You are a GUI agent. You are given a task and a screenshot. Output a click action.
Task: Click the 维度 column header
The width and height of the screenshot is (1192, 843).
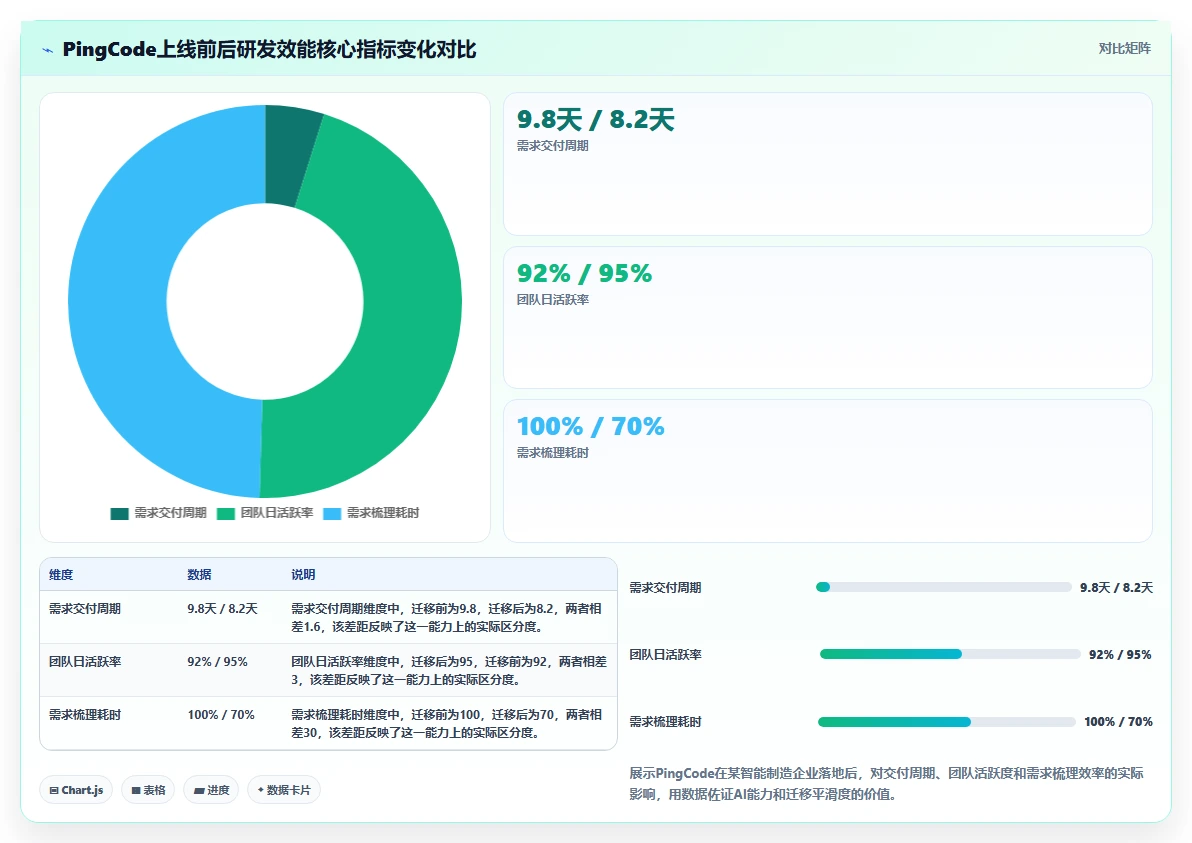tap(61, 575)
